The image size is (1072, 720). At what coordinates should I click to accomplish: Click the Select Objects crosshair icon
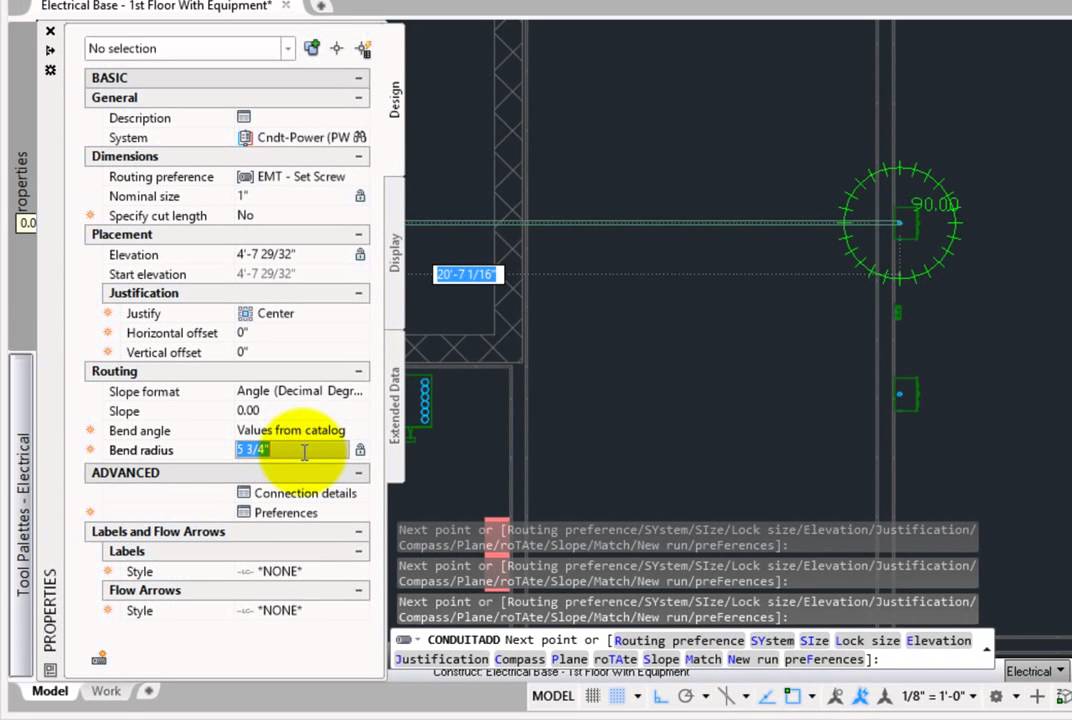337,48
